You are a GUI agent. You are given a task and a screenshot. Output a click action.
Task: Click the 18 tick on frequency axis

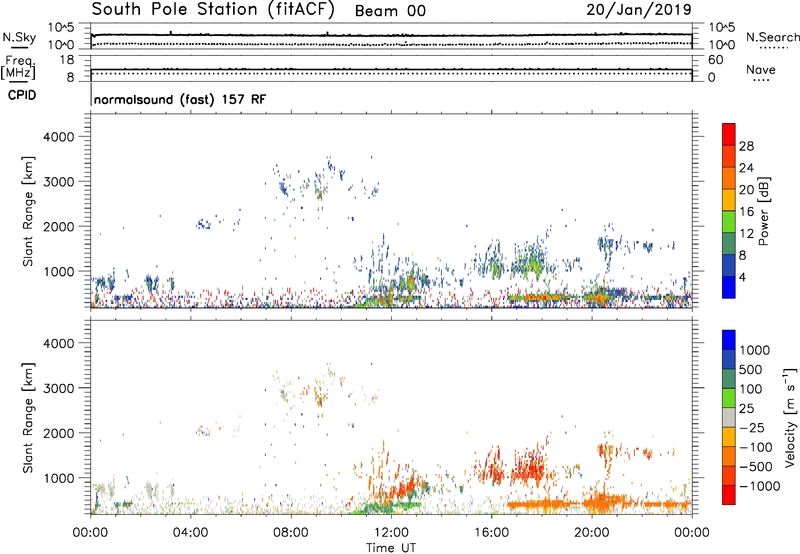pyautogui.click(x=67, y=60)
